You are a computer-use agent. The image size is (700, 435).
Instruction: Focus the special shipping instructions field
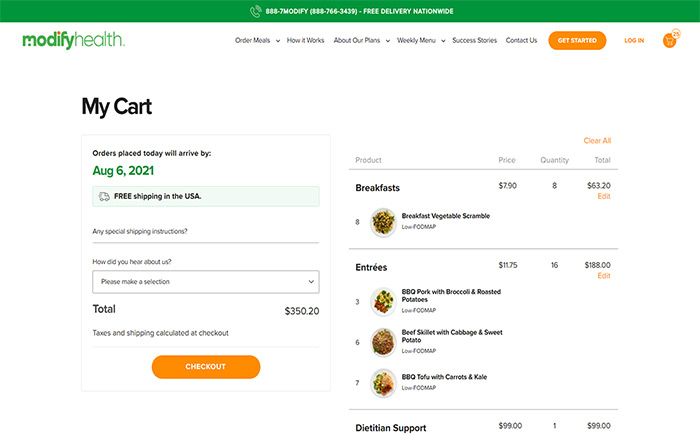[206, 232]
